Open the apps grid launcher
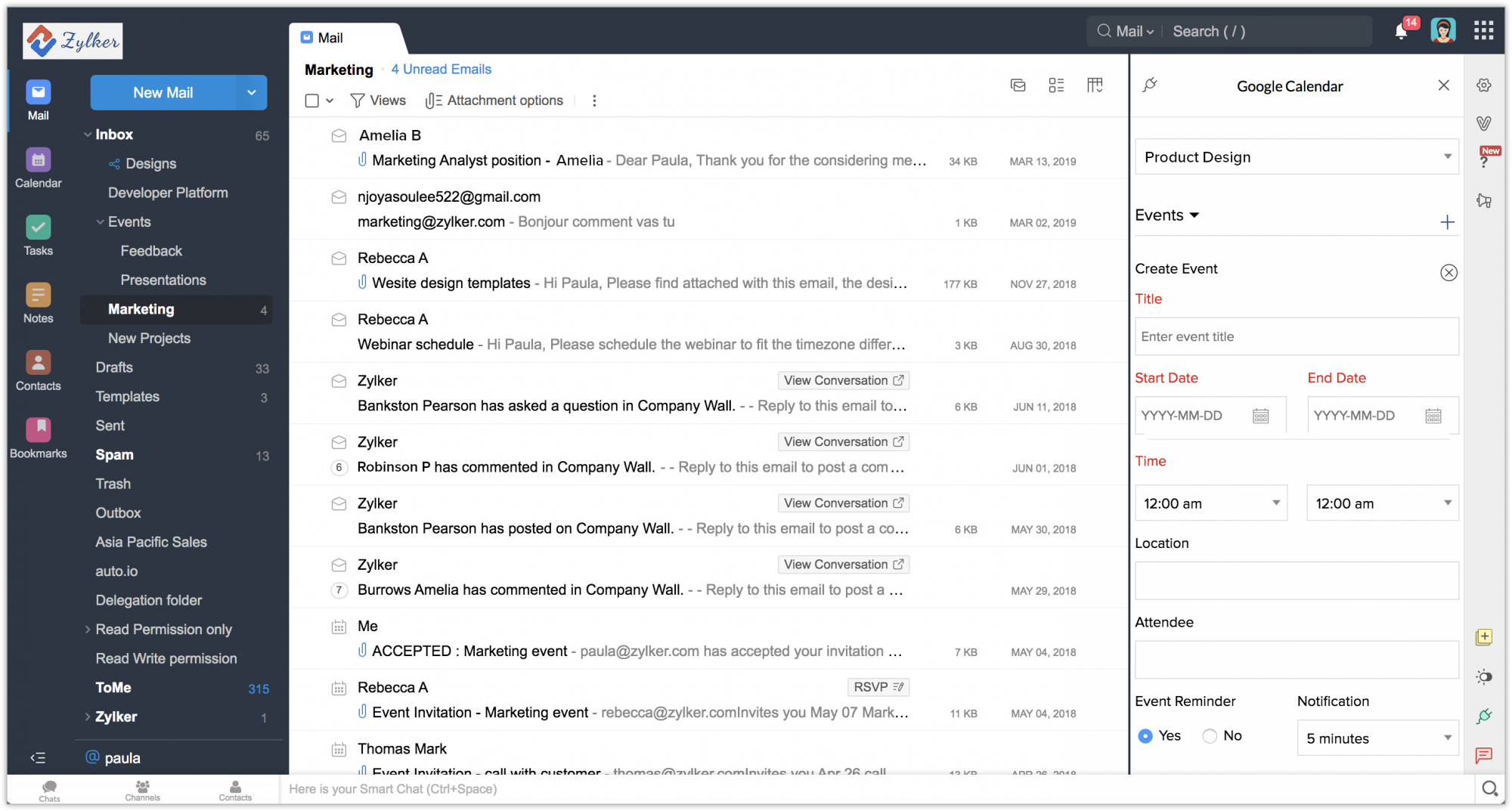The height and width of the screenshot is (811, 1512). pos(1483,30)
